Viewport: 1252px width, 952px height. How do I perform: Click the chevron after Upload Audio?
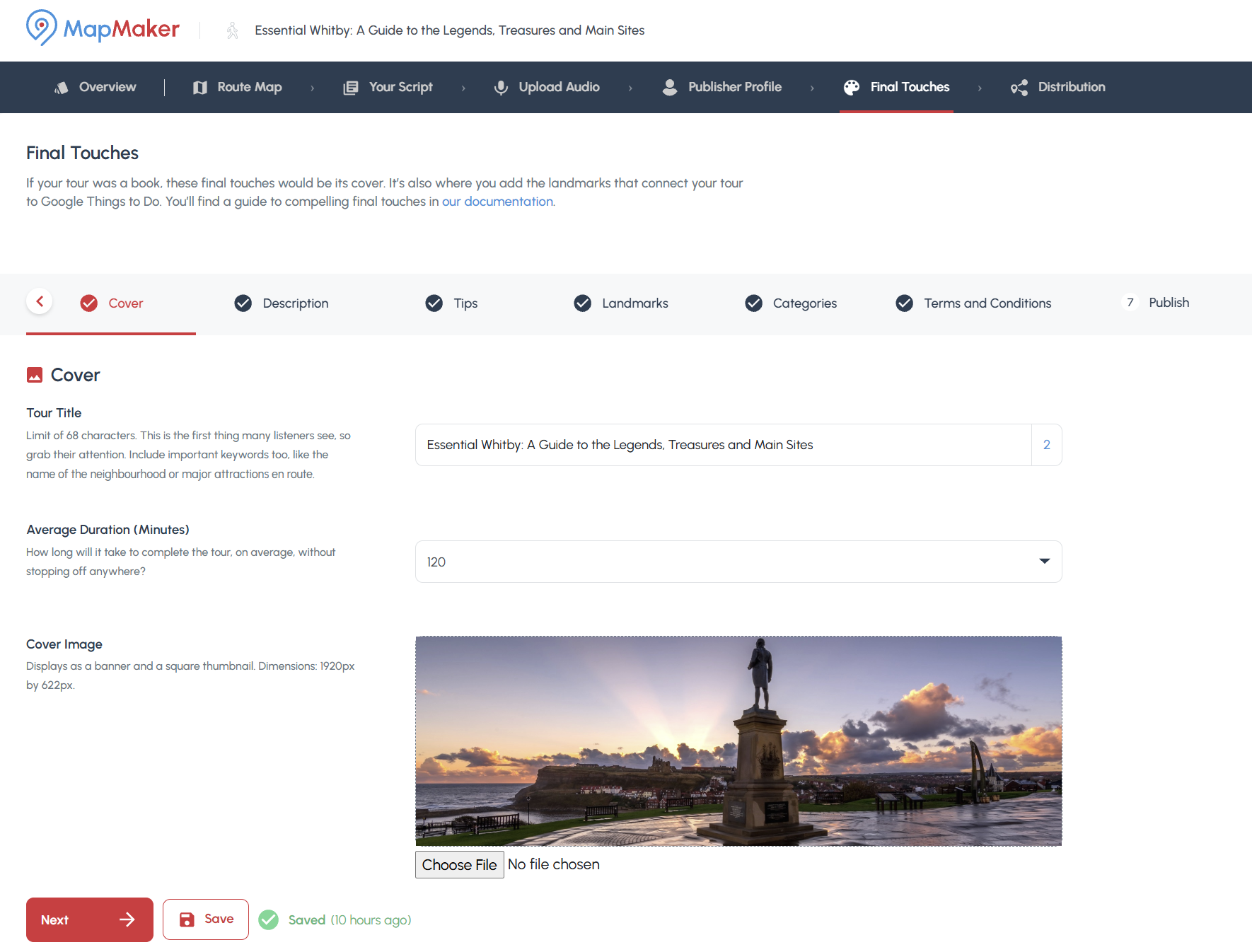pyautogui.click(x=630, y=88)
